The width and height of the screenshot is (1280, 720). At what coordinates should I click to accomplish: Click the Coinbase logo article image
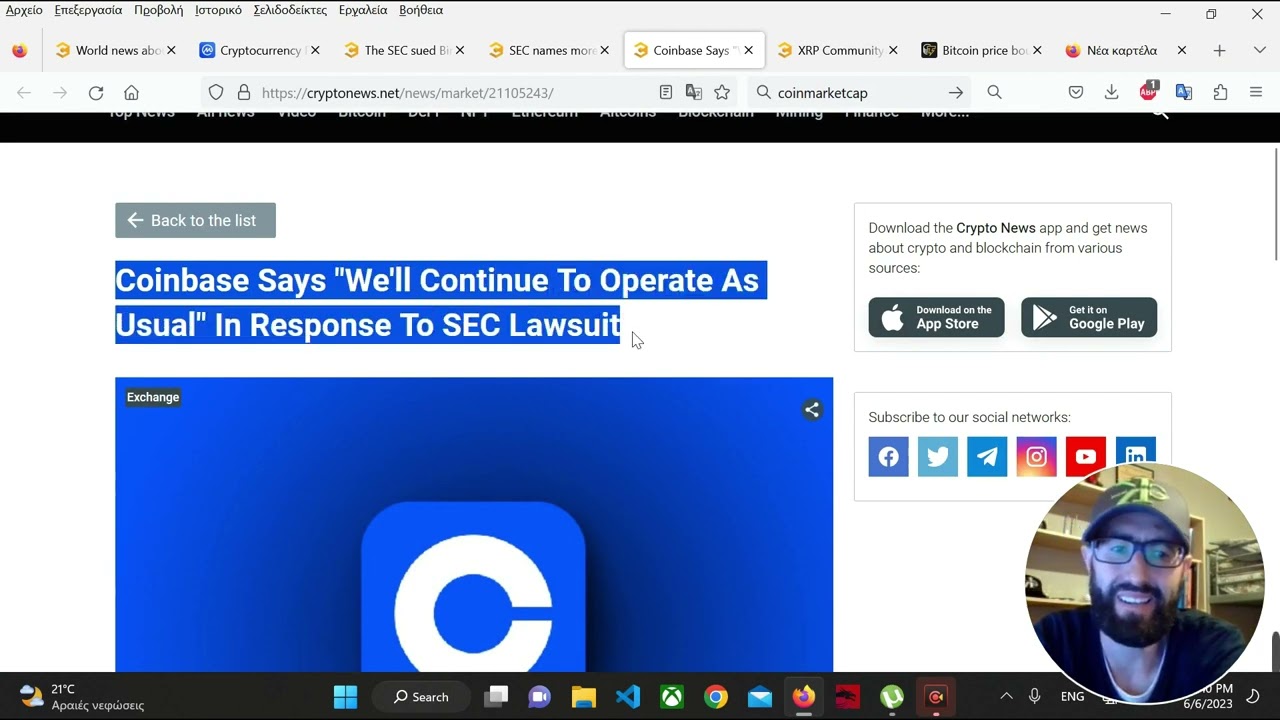[474, 525]
